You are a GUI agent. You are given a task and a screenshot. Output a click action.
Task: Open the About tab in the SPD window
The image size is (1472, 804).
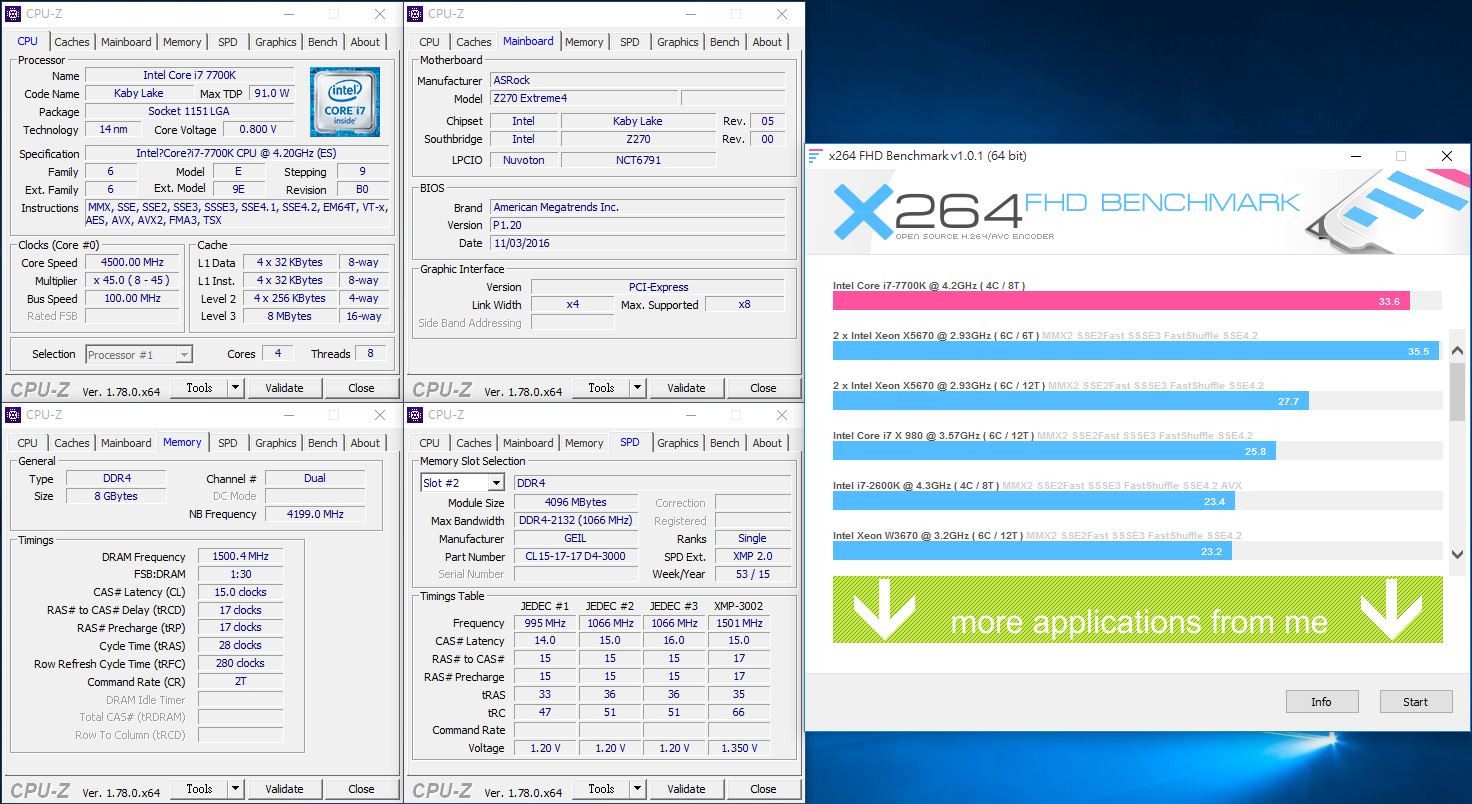(x=767, y=443)
